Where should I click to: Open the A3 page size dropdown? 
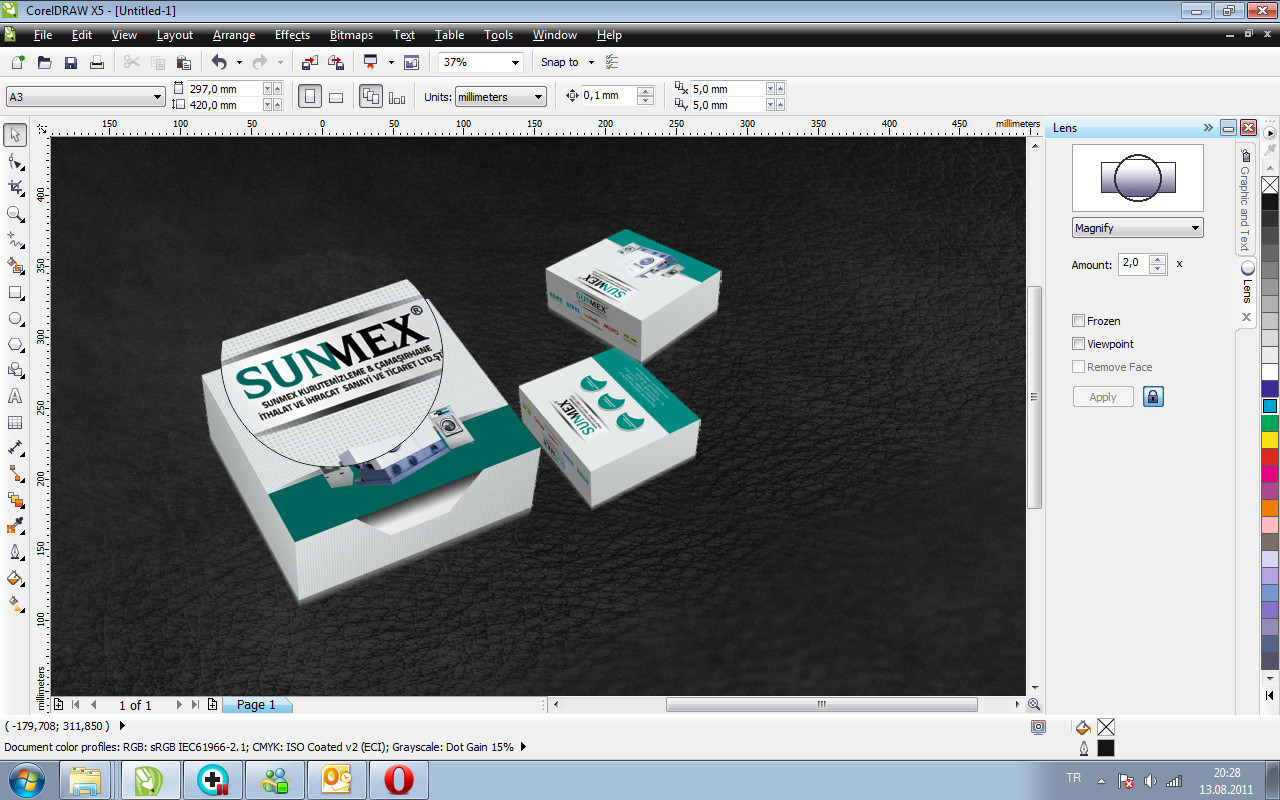tap(157, 97)
